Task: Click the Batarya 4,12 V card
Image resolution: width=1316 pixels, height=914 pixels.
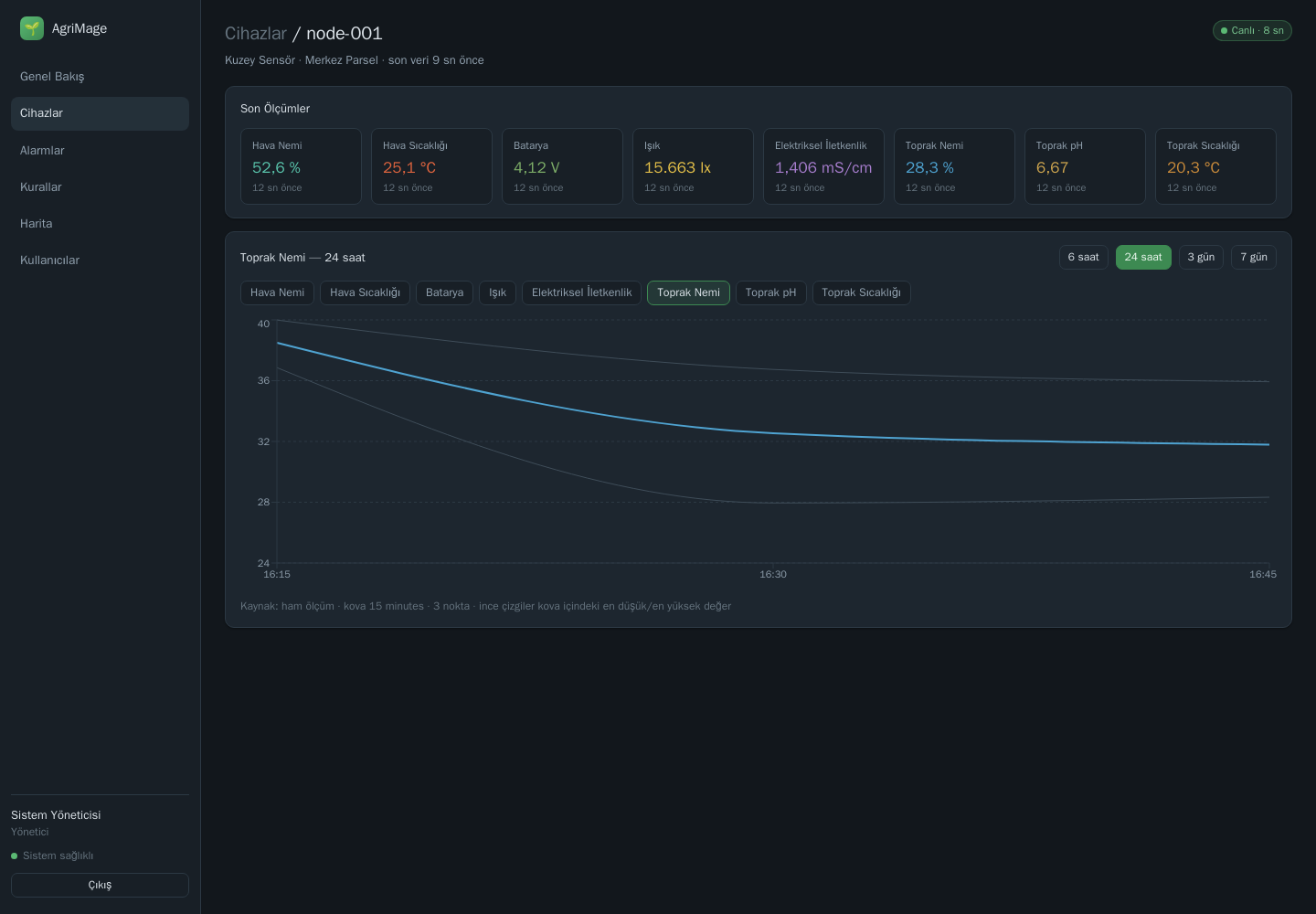Action: point(562,166)
